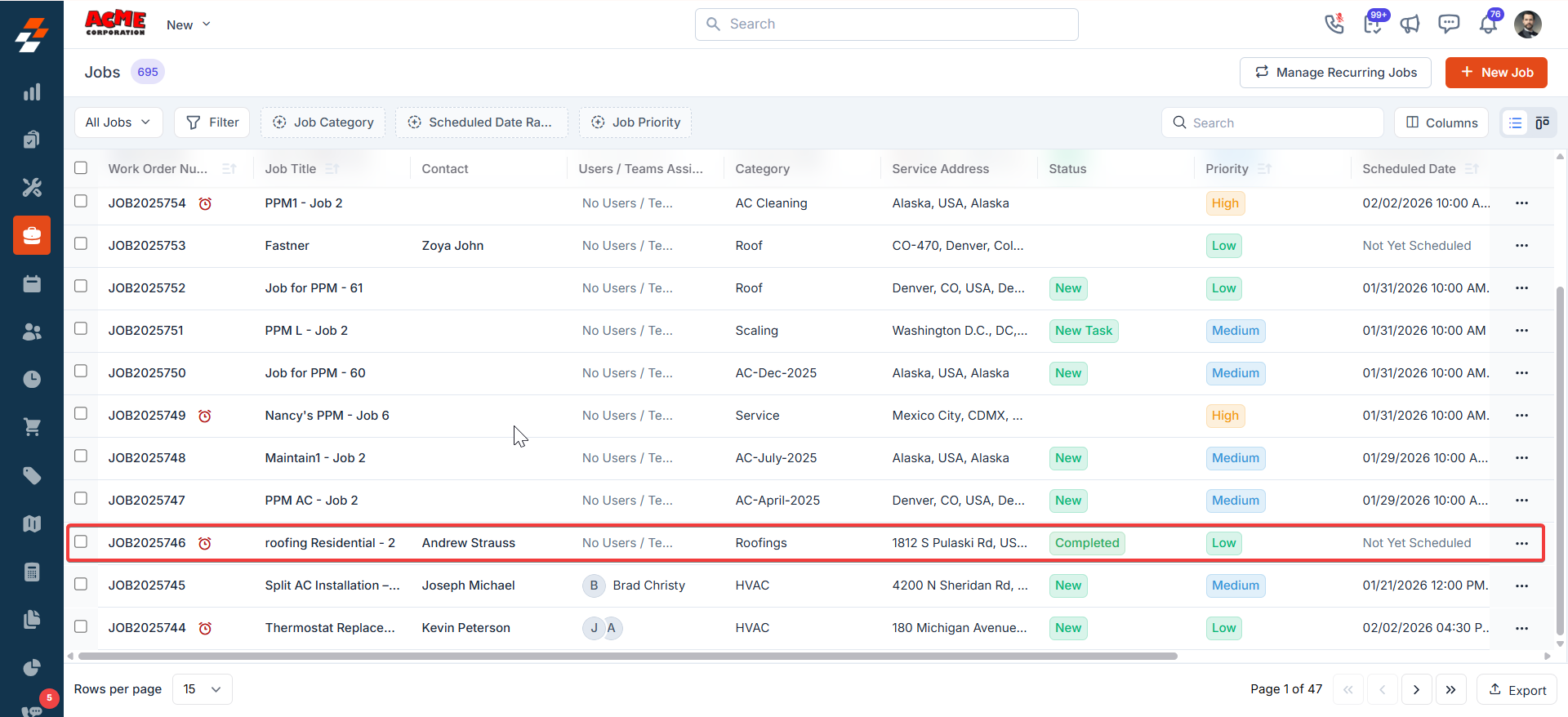Click the Status column header
1568x717 pixels.
(1067, 169)
